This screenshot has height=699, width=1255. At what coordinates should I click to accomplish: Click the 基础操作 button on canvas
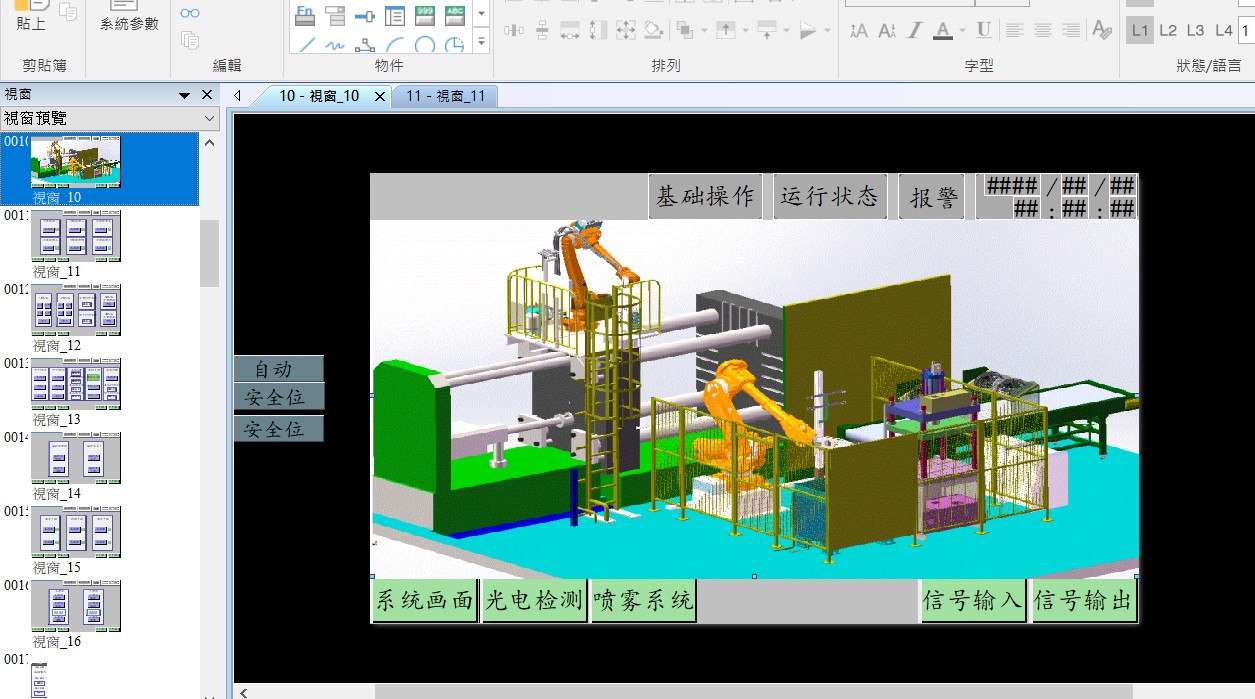705,197
